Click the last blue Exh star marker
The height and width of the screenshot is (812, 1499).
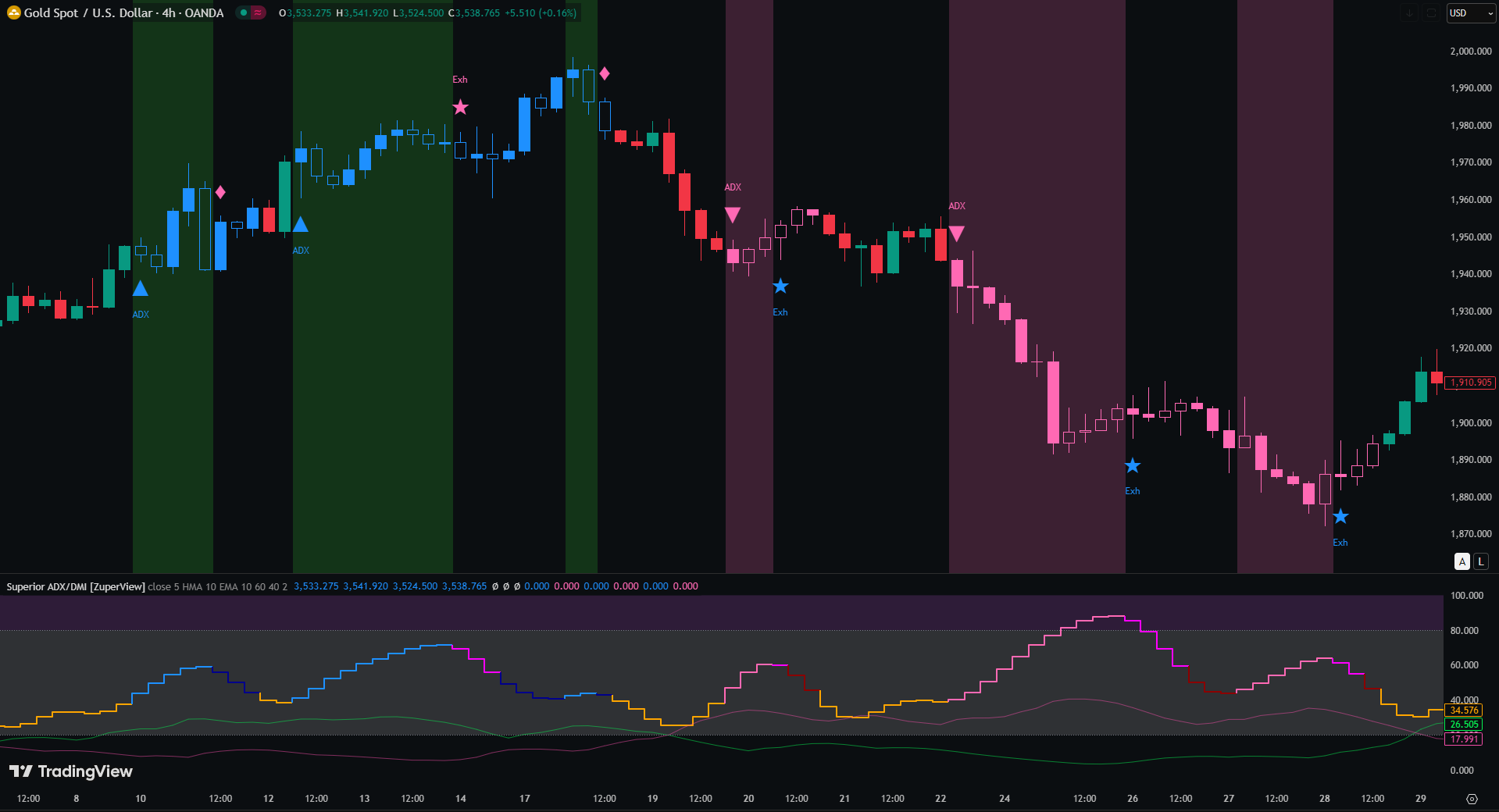click(x=1340, y=517)
